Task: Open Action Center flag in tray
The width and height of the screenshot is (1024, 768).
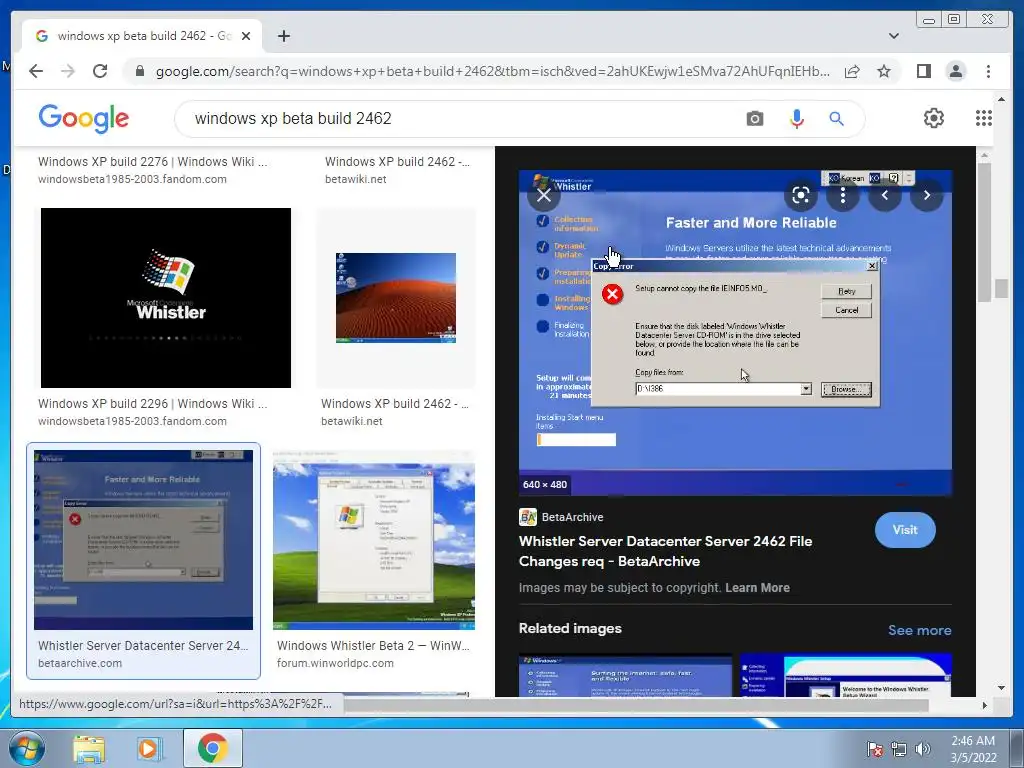Action: (874, 749)
